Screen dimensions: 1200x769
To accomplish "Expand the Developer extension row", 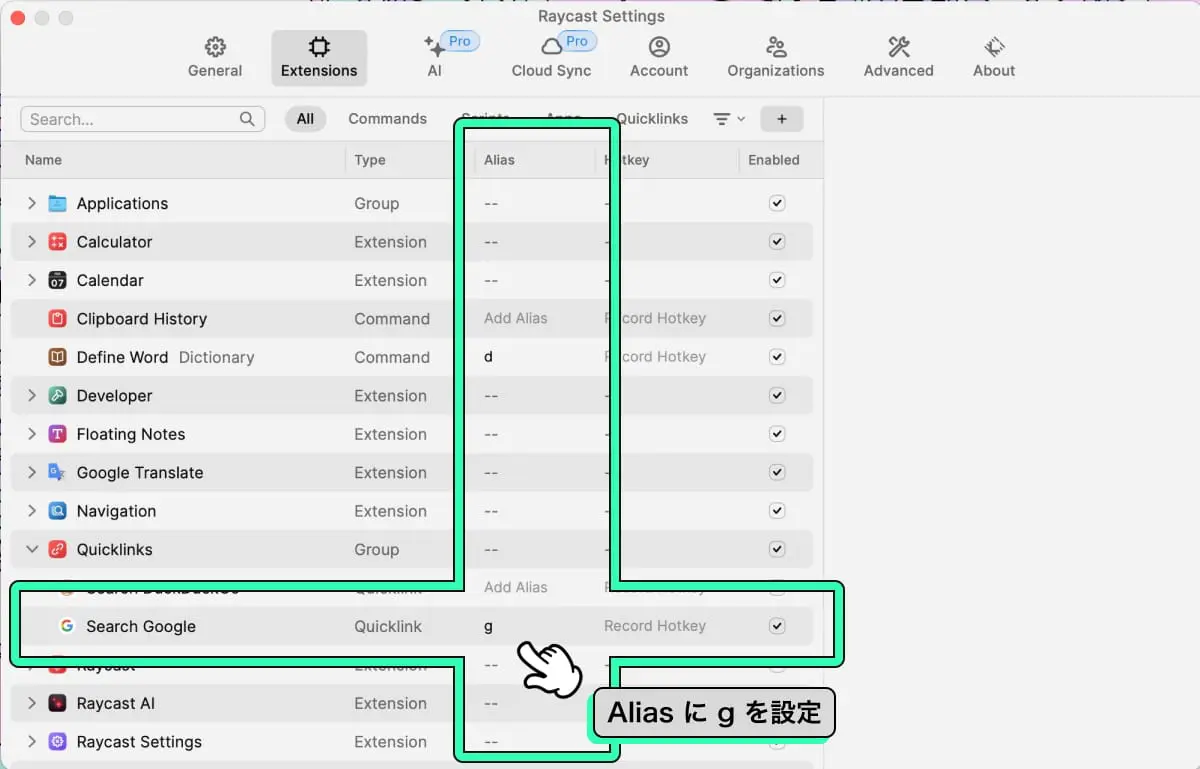I will click(x=32, y=396).
